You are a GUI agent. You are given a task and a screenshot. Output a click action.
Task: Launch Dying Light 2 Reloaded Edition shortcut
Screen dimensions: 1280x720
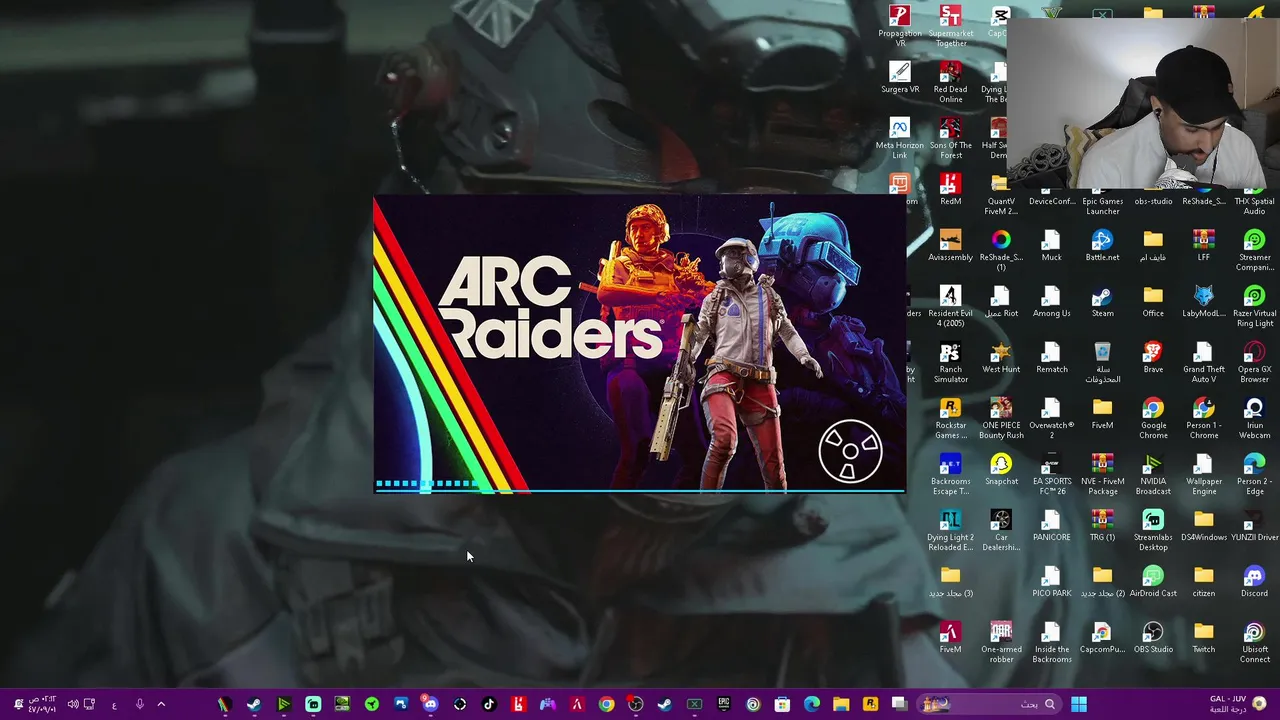pos(950,529)
